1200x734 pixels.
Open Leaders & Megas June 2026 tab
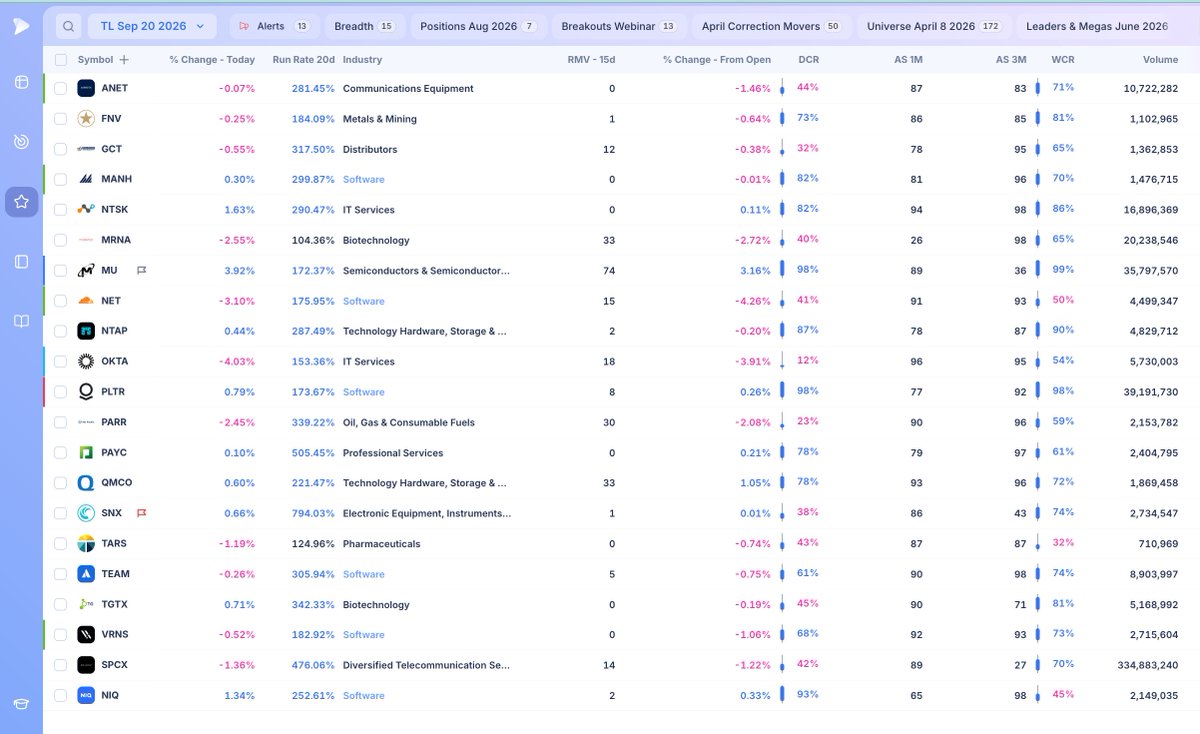tap(1097, 26)
